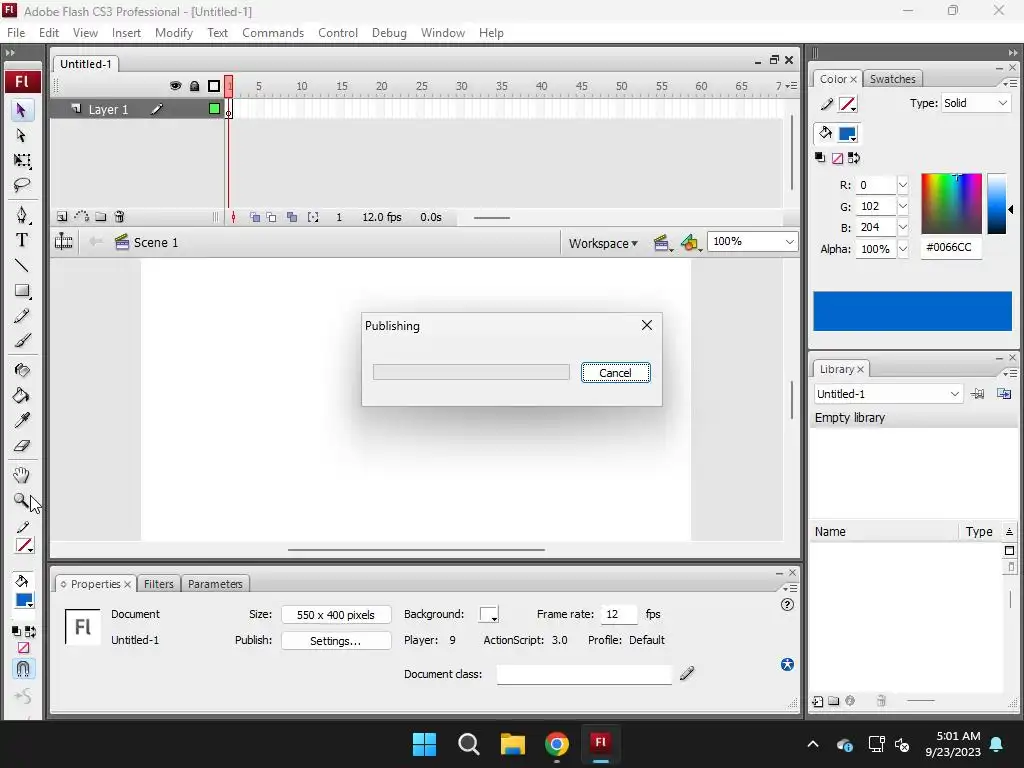Click Insert Layer Folder icon
1024x768 pixels.
[x=101, y=217]
